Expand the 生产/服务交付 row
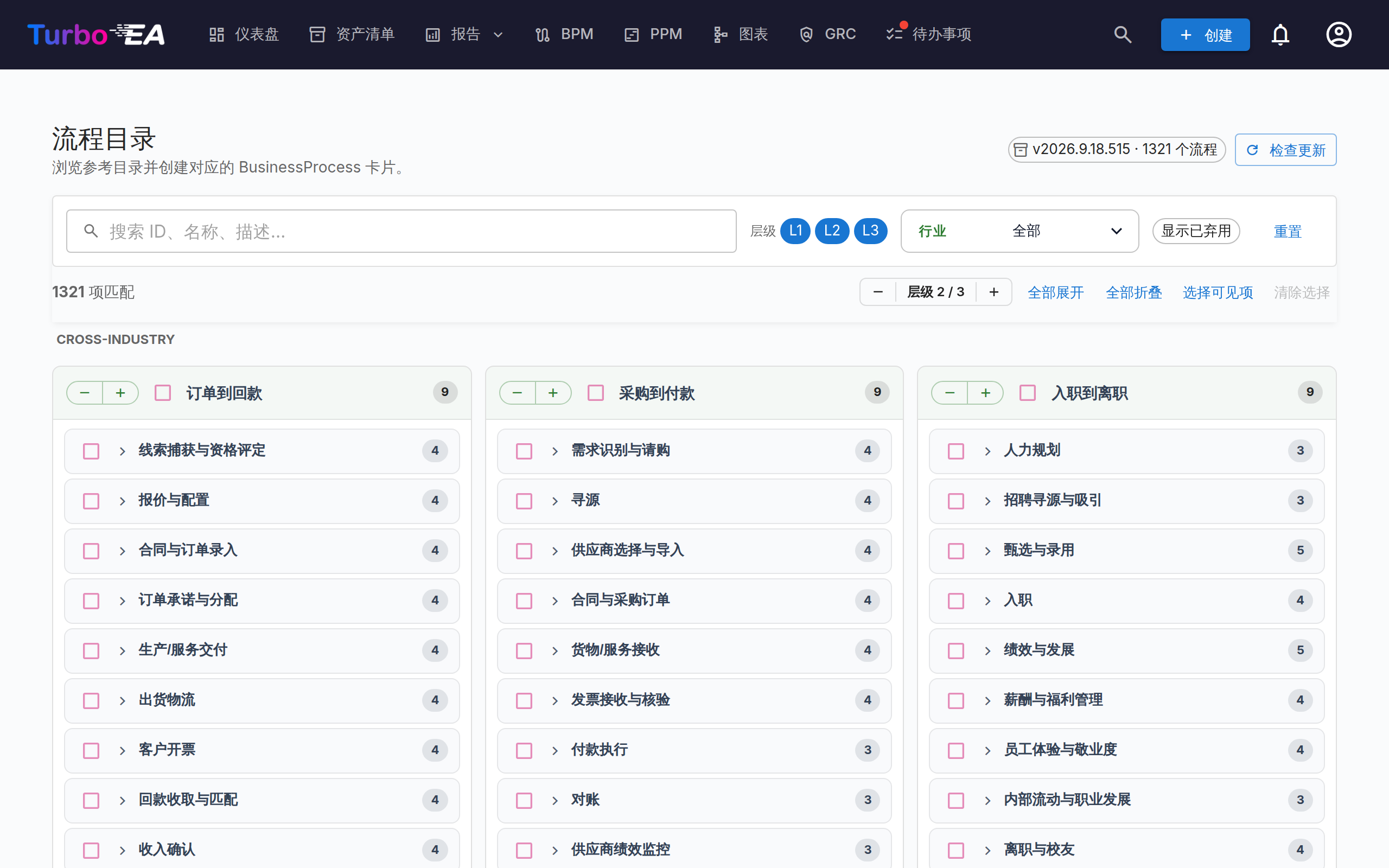1389x868 pixels. (122, 651)
